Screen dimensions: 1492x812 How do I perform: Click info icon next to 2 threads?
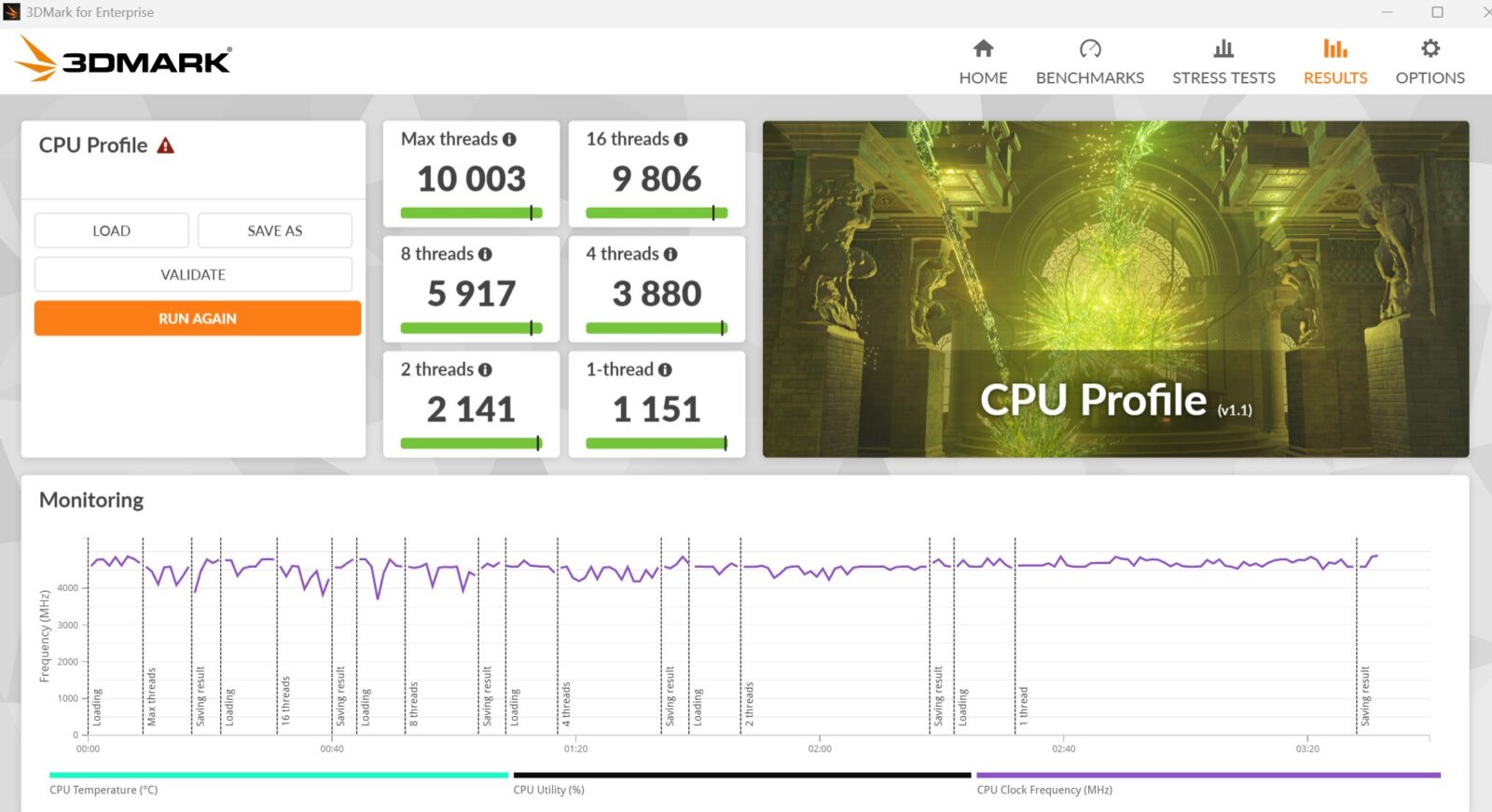click(x=485, y=370)
